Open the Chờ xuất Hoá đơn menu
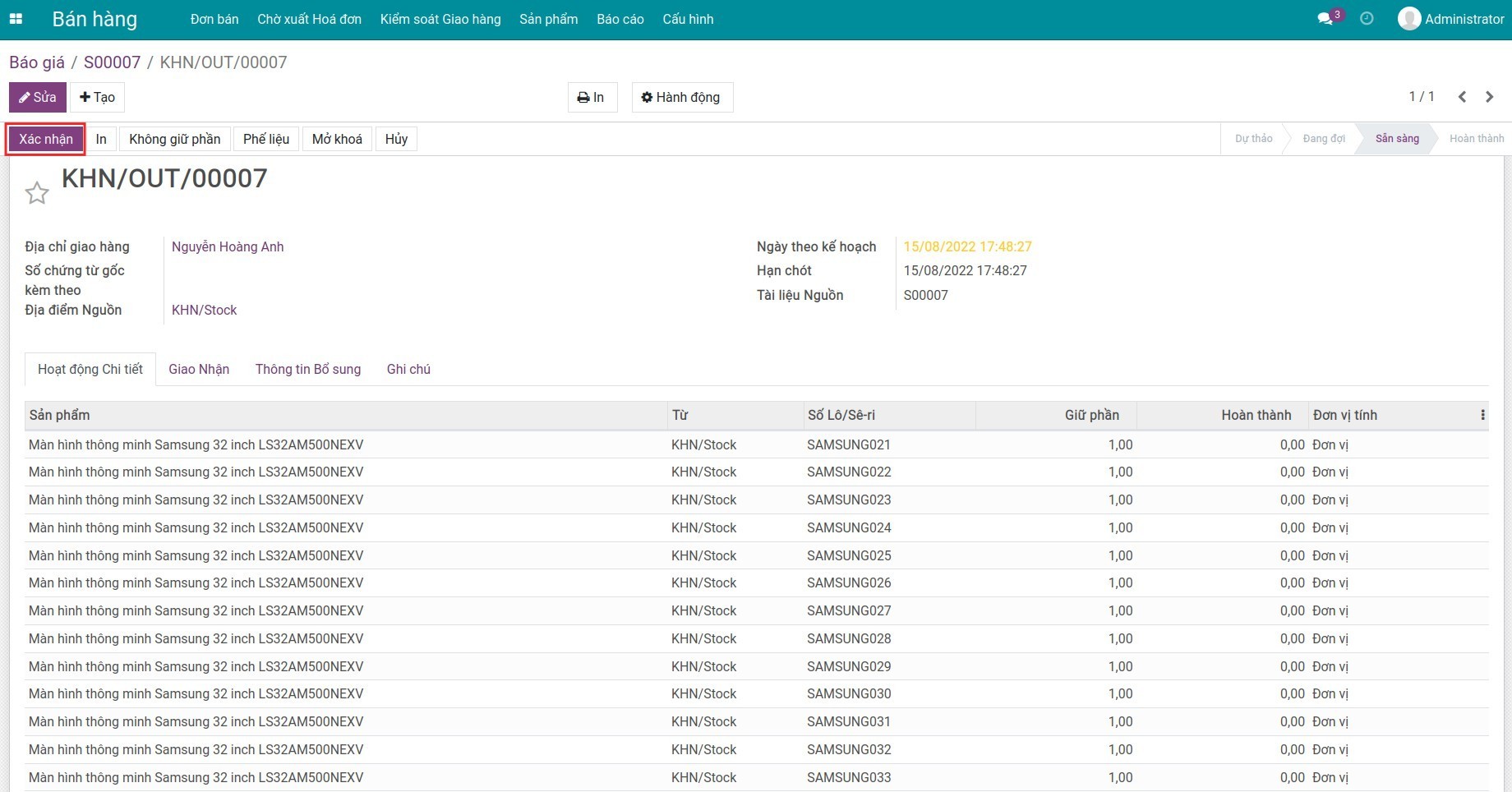1512x792 pixels. [309, 19]
